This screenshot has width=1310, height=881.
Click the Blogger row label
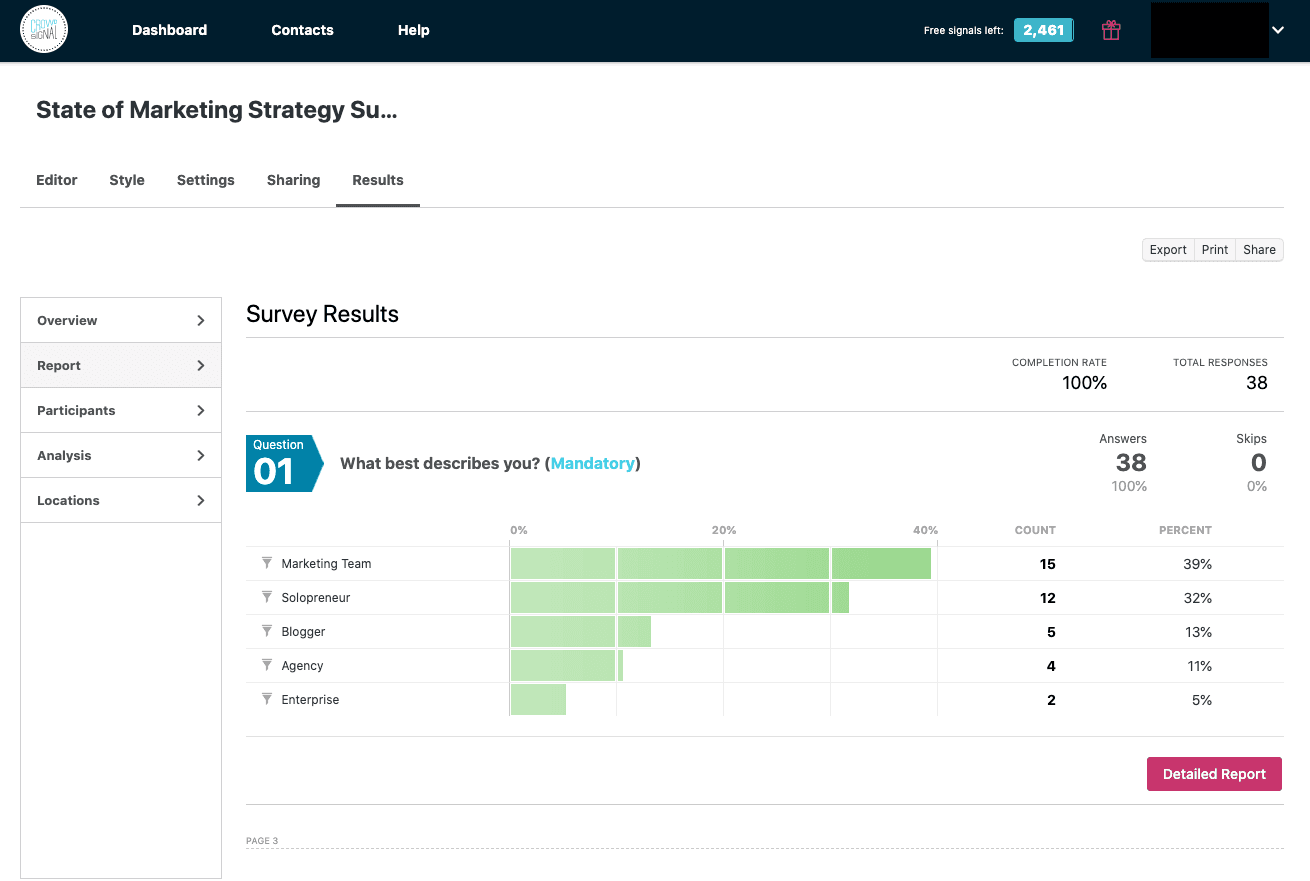point(303,631)
